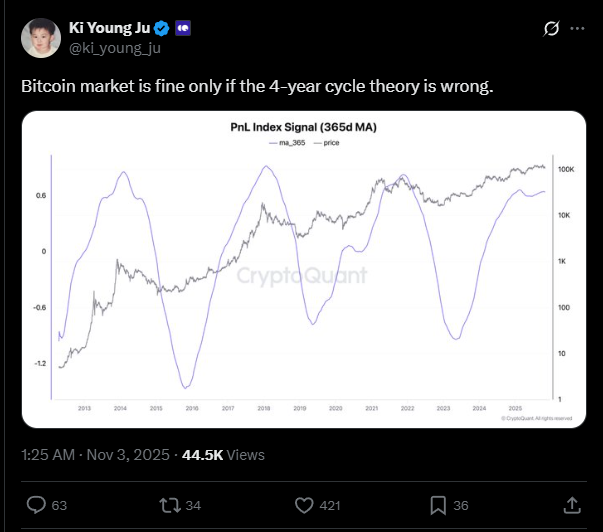
Task: Repost this tweet using the retweet icon
Action: [x=170, y=505]
